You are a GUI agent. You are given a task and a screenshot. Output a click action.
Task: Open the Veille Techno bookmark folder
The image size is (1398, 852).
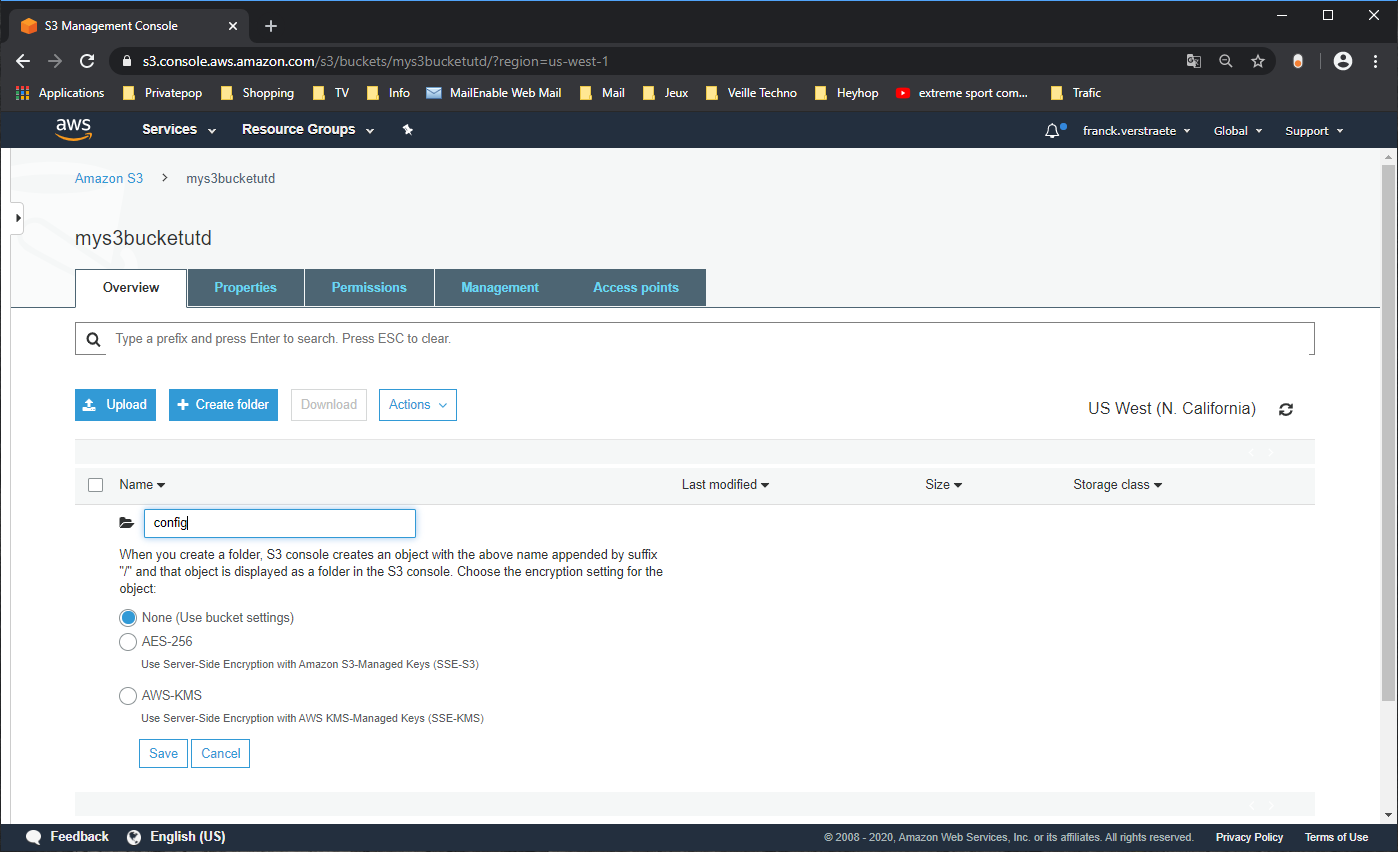point(750,93)
